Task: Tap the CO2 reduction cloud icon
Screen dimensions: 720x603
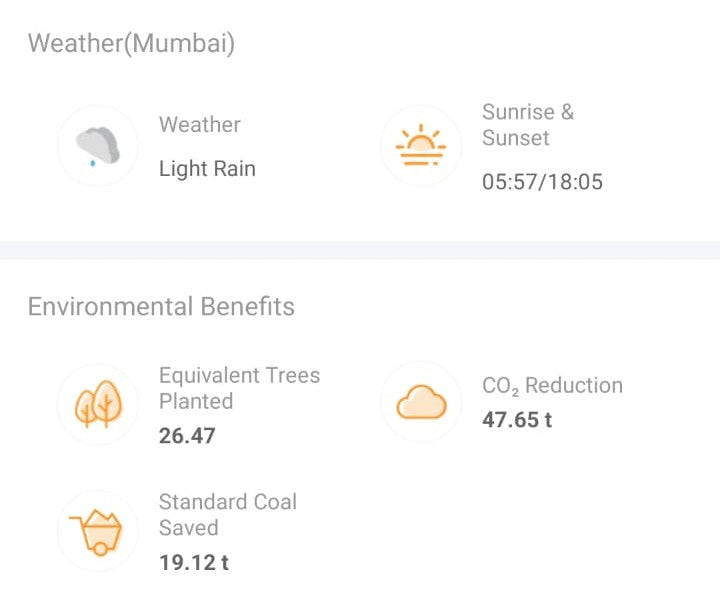Action: click(421, 402)
